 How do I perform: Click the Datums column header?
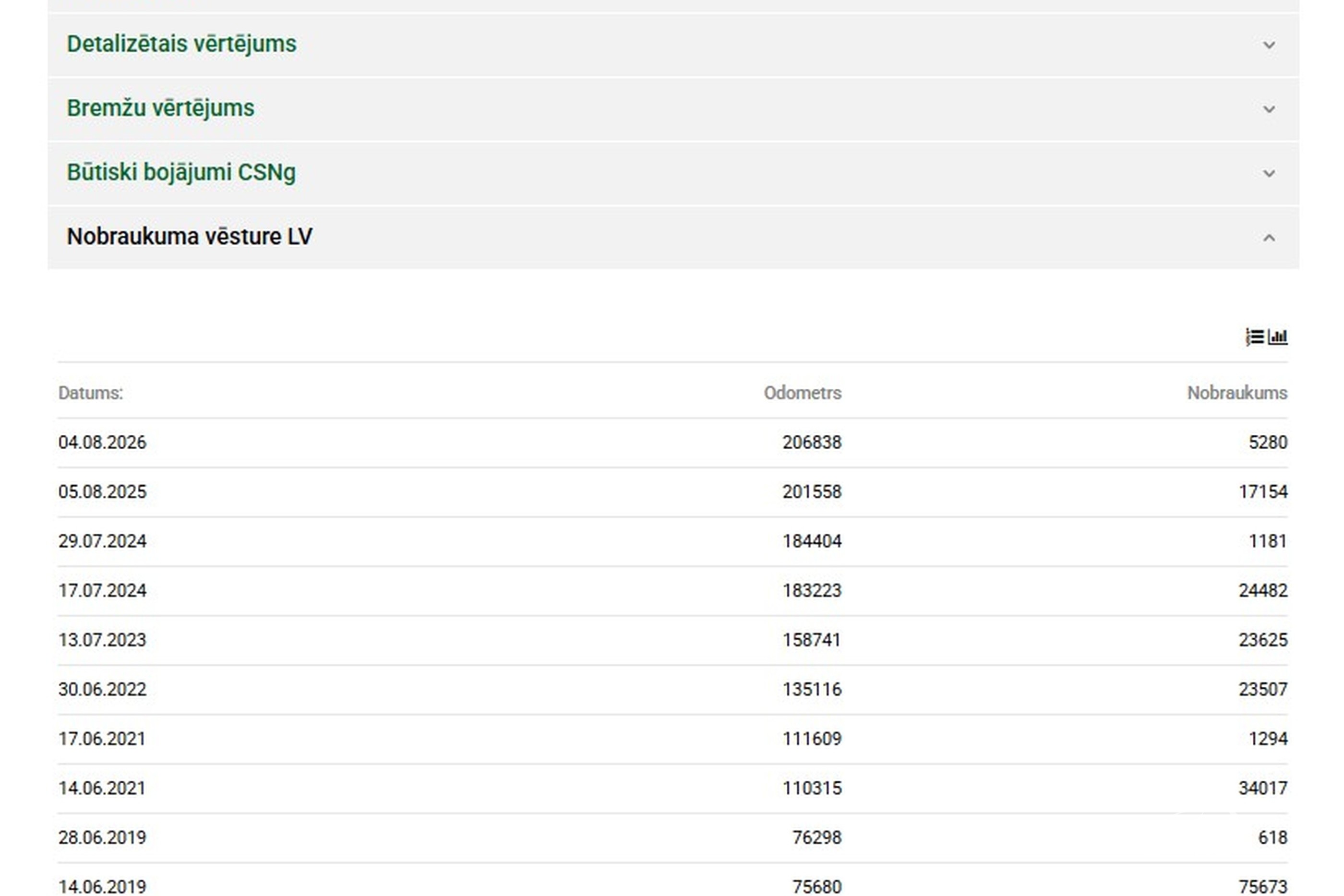pos(91,393)
